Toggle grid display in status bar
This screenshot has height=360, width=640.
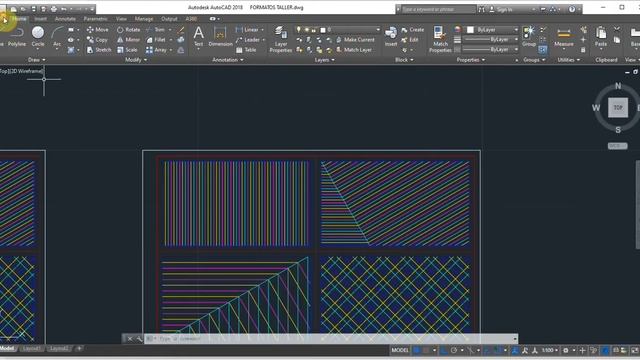[x=417, y=350]
